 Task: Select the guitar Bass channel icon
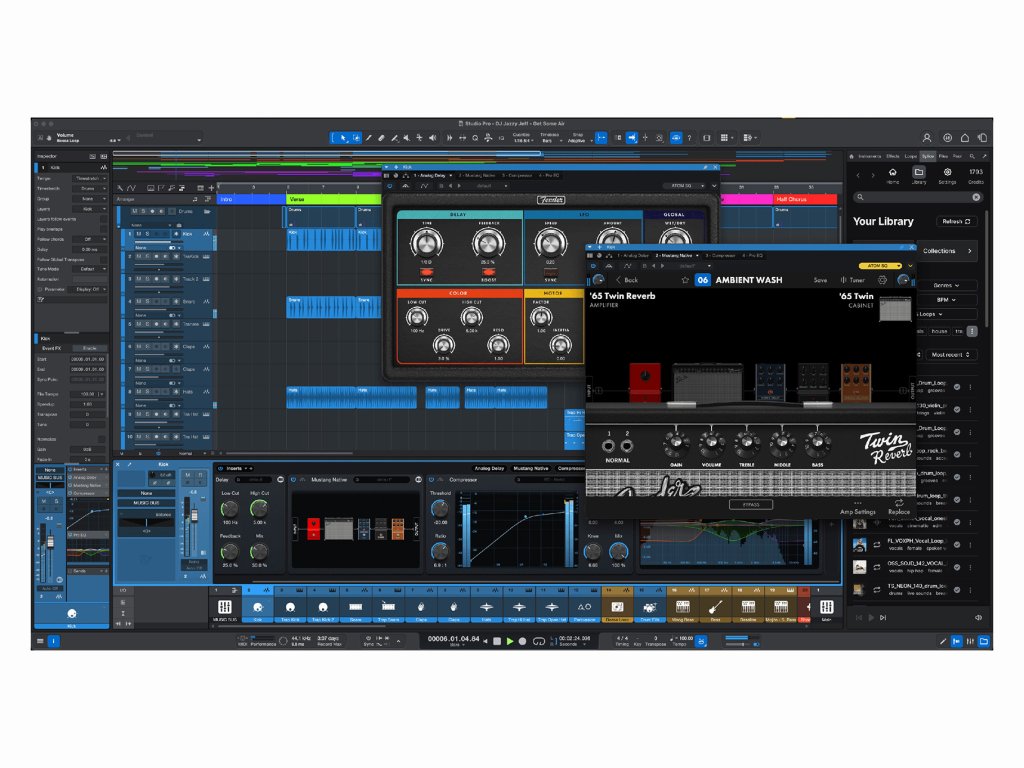(715, 607)
